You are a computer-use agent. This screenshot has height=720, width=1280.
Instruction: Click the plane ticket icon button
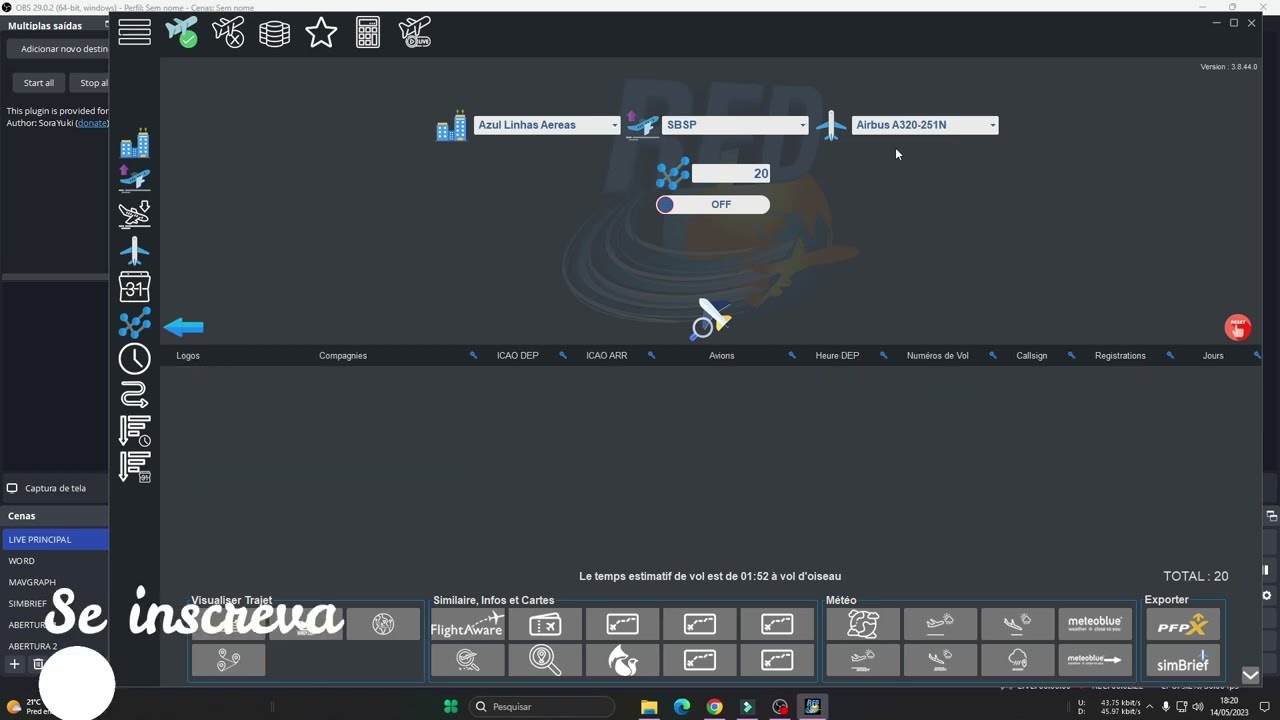click(x=545, y=625)
